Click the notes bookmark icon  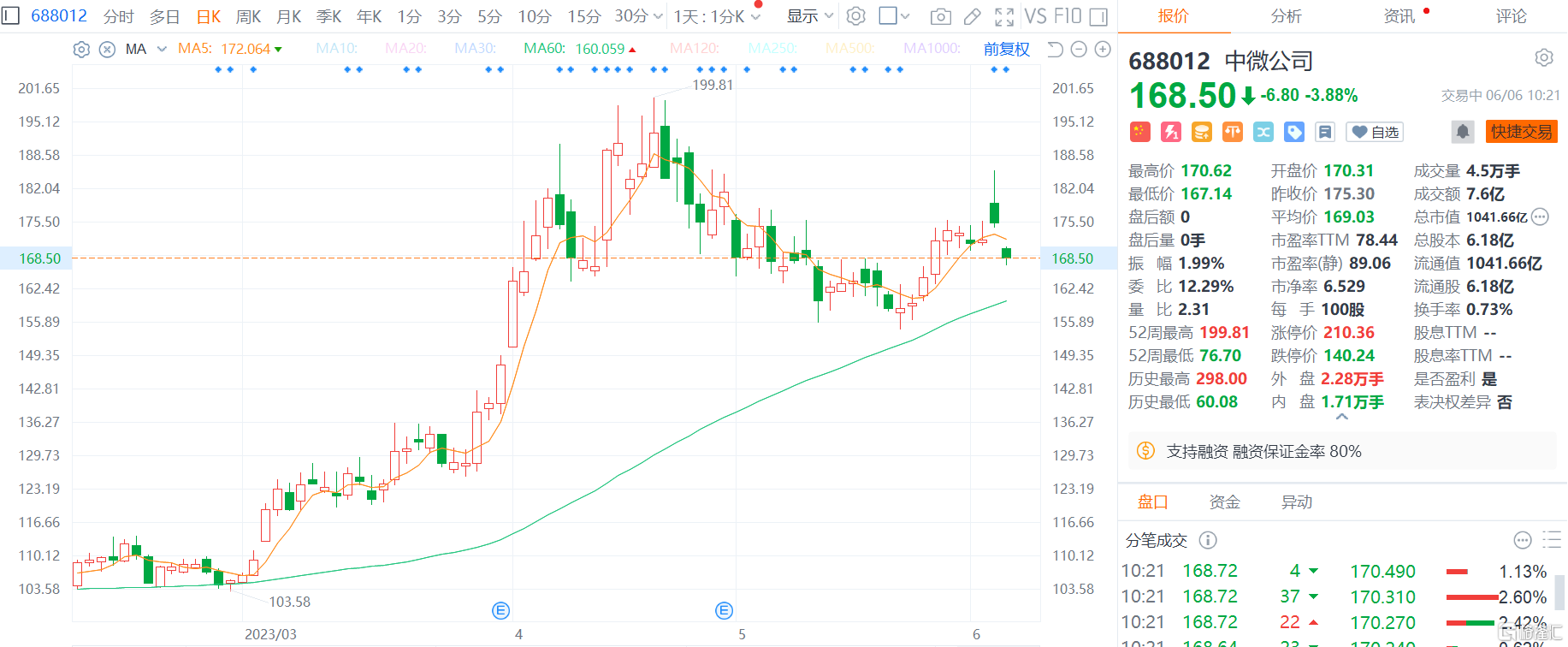point(1325,132)
